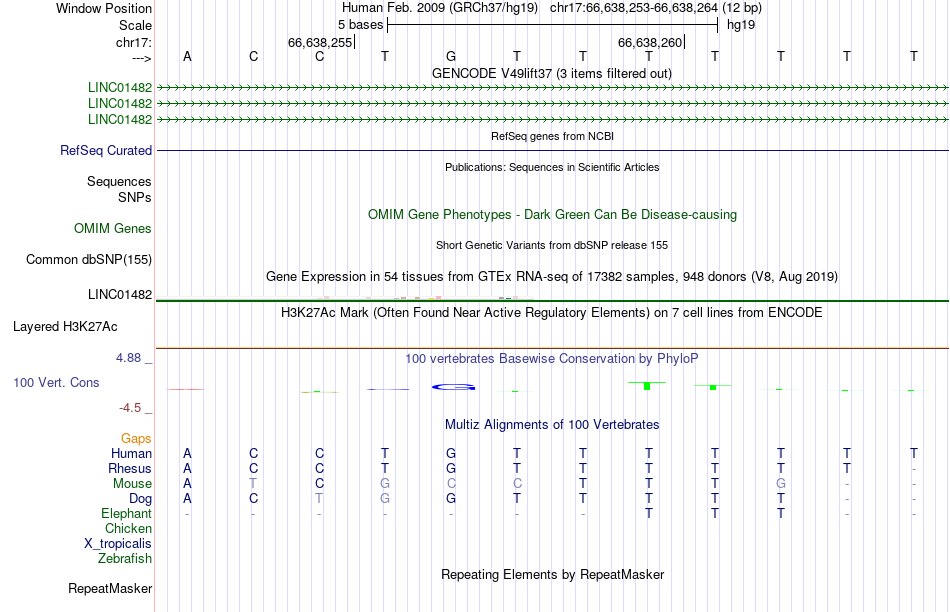Click the '5 bases' scale label
950x612 pixels.
360,25
